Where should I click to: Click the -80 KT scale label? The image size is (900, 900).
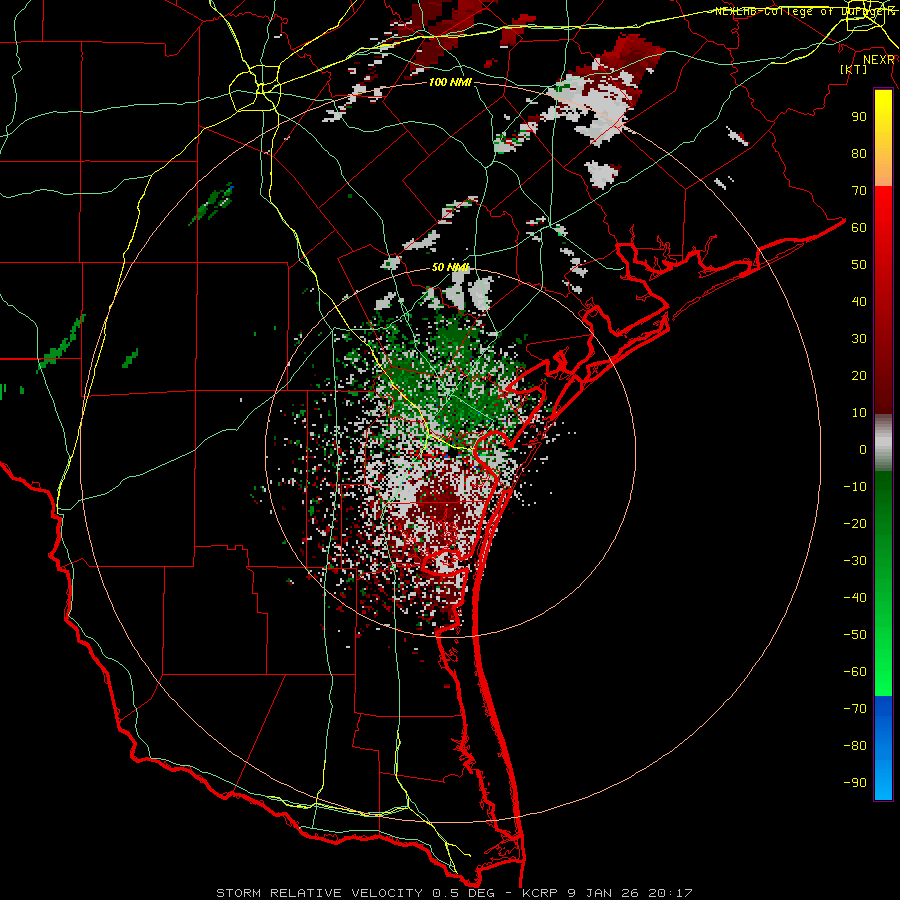855,746
